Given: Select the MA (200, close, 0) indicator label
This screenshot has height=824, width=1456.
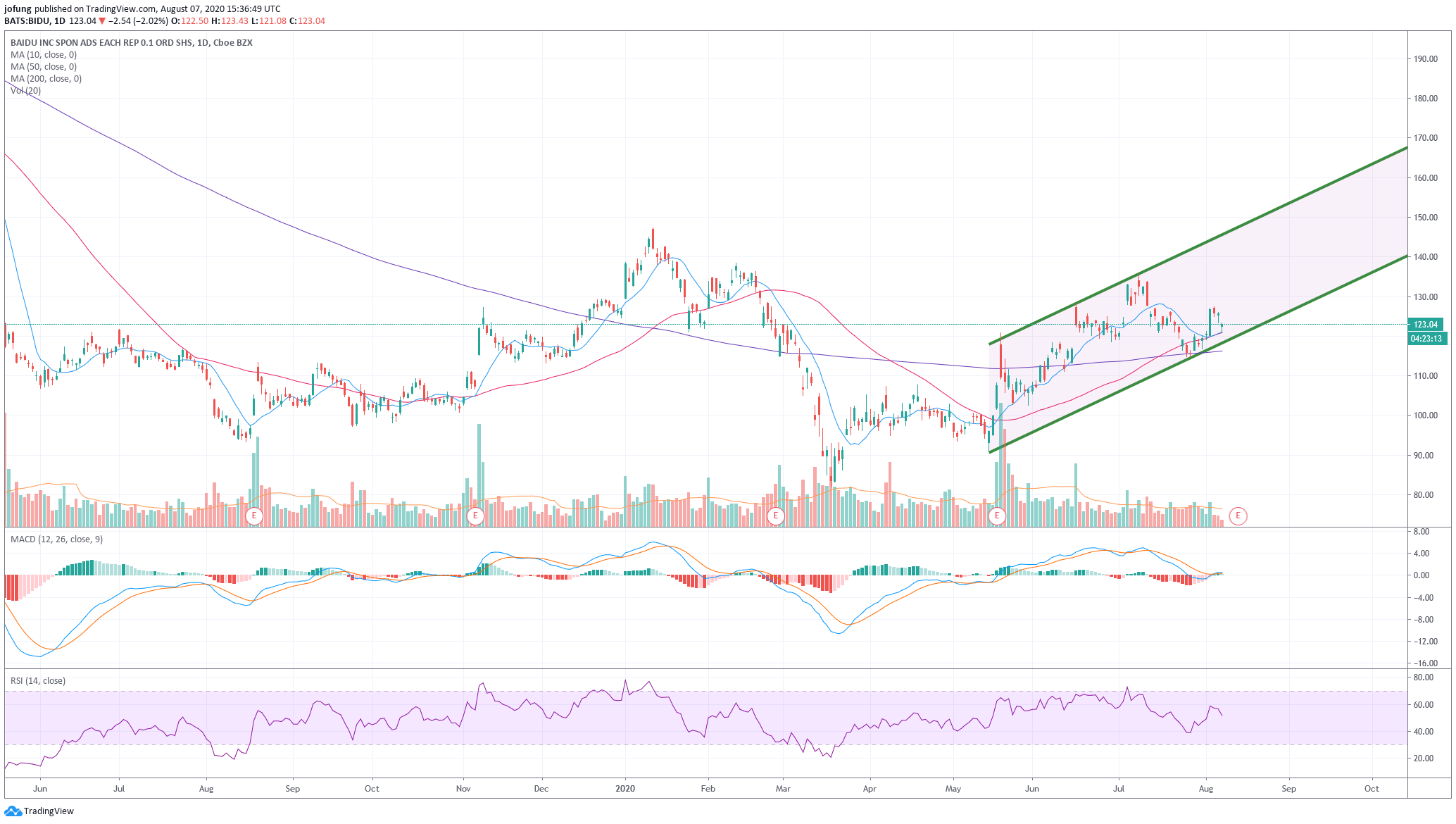Looking at the screenshot, I should pyautogui.click(x=46, y=79).
